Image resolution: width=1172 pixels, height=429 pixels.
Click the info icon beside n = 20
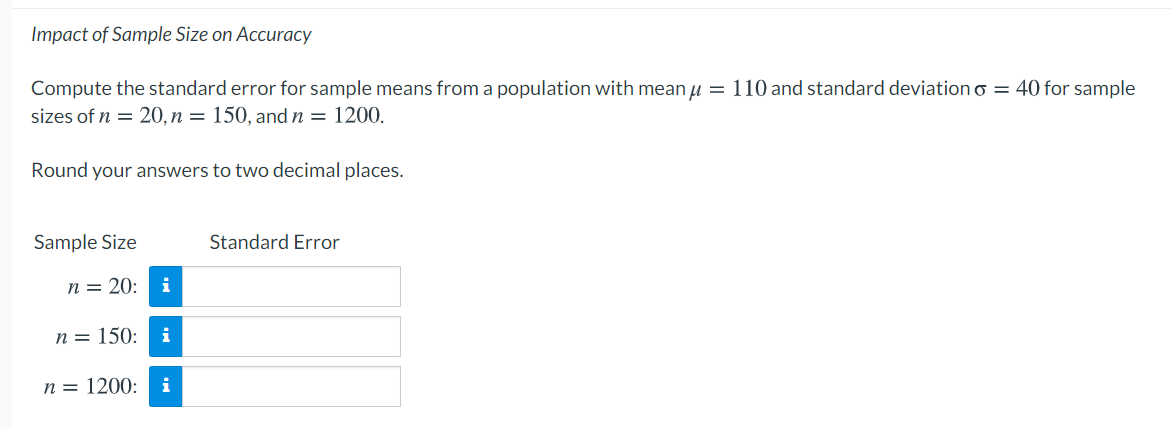pos(166,286)
